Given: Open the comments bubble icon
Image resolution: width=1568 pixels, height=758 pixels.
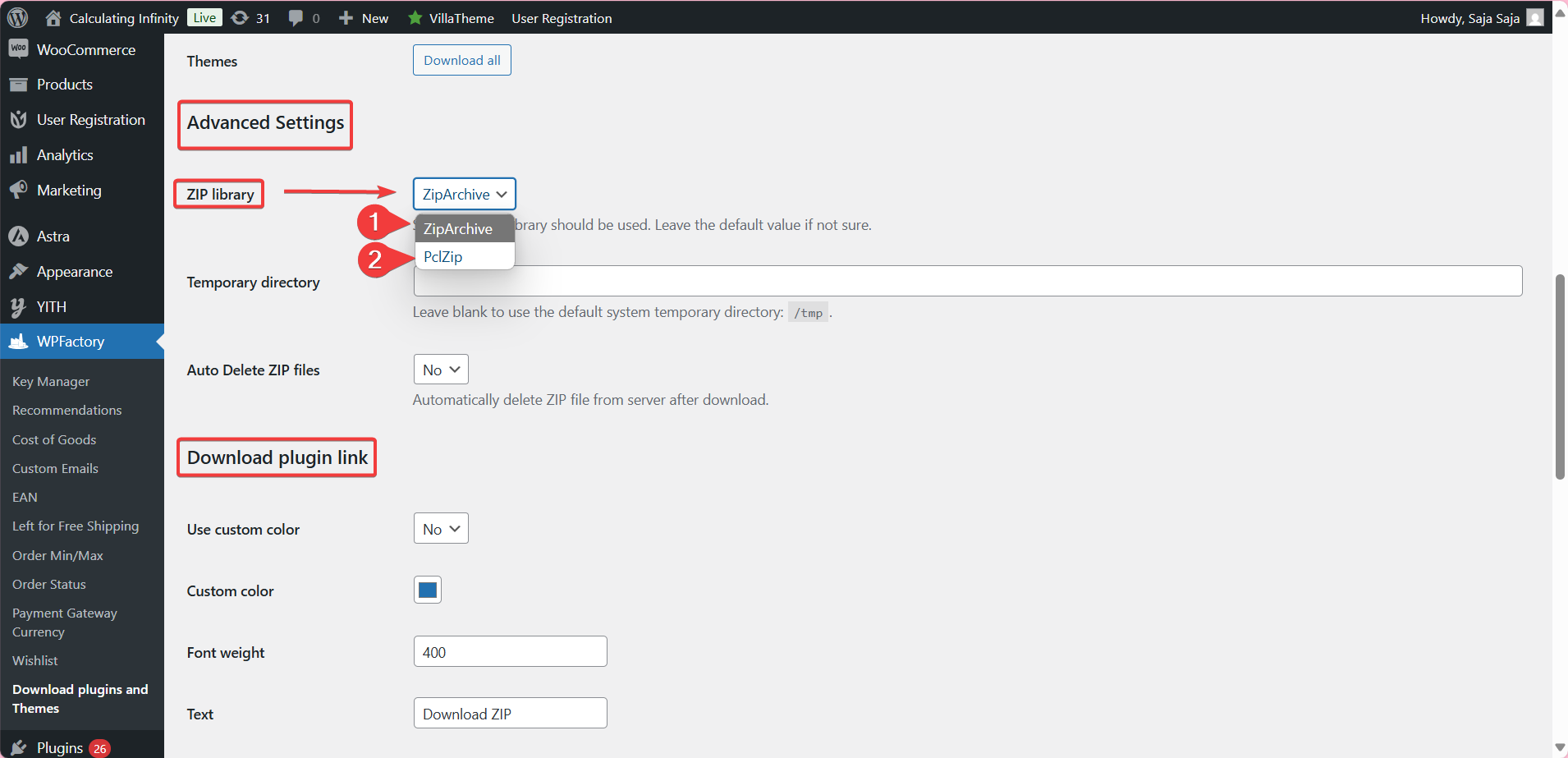Looking at the screenshot, I should coord(296,18).
